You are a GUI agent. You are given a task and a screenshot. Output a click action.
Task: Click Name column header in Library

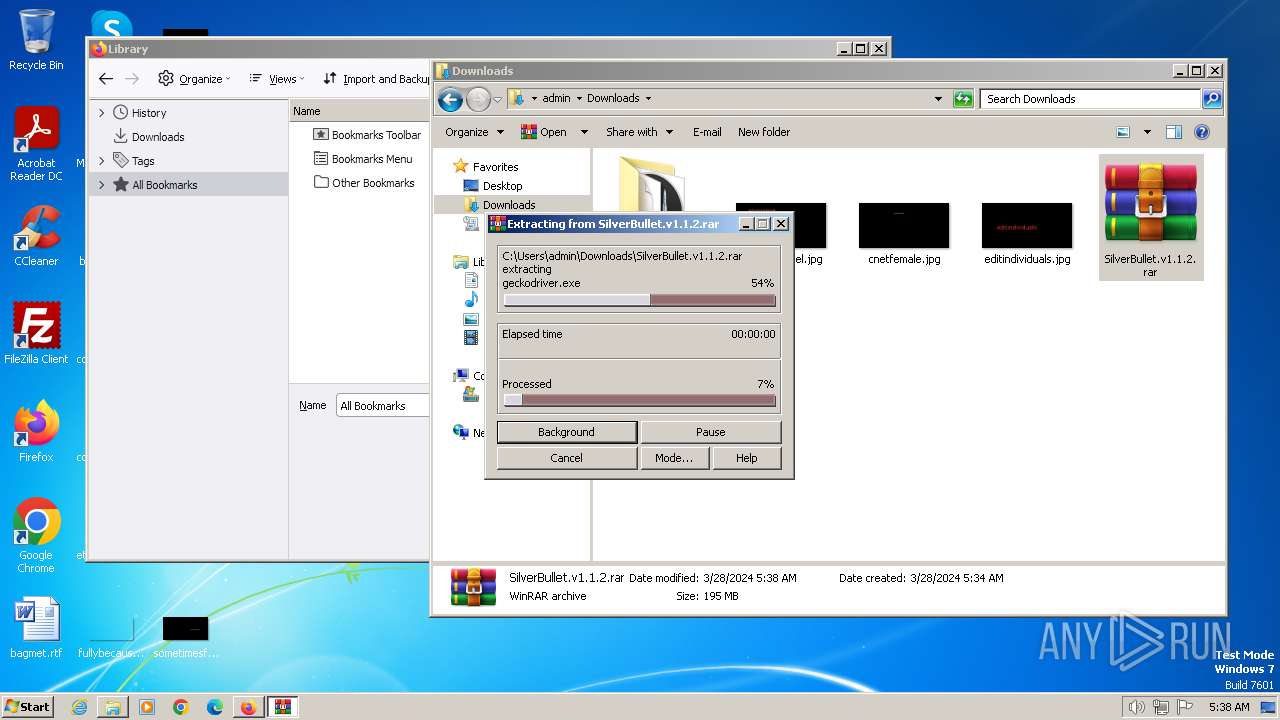tap(360, 111)
